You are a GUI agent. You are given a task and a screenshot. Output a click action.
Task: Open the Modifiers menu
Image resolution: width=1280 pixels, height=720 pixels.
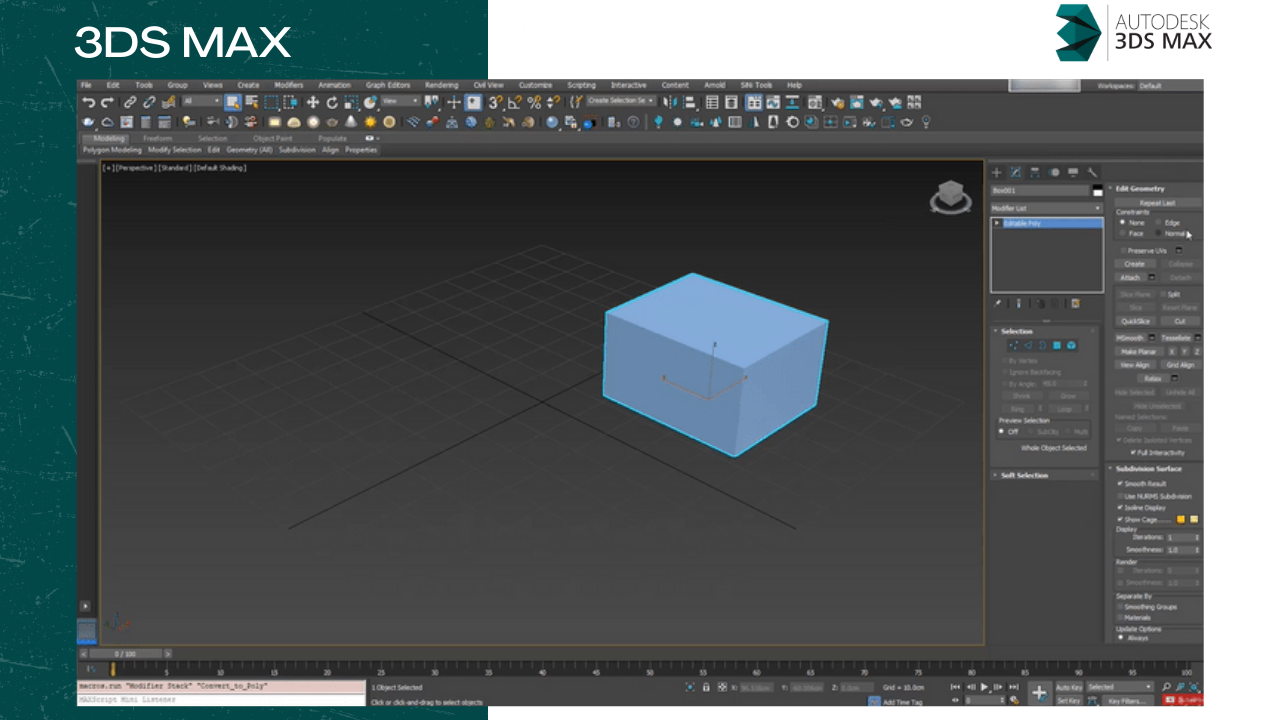(x=288, y=85)
